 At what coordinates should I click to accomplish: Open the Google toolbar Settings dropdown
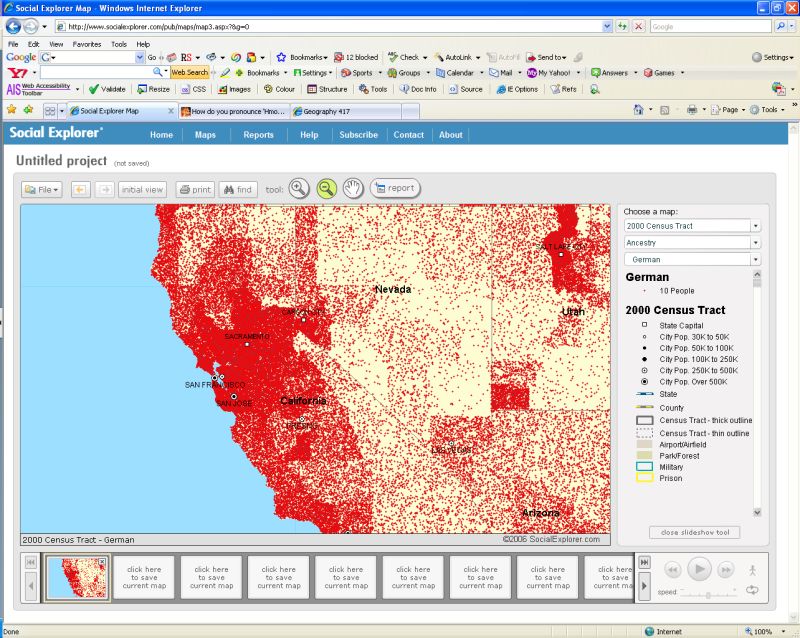[x=773, y=57]
